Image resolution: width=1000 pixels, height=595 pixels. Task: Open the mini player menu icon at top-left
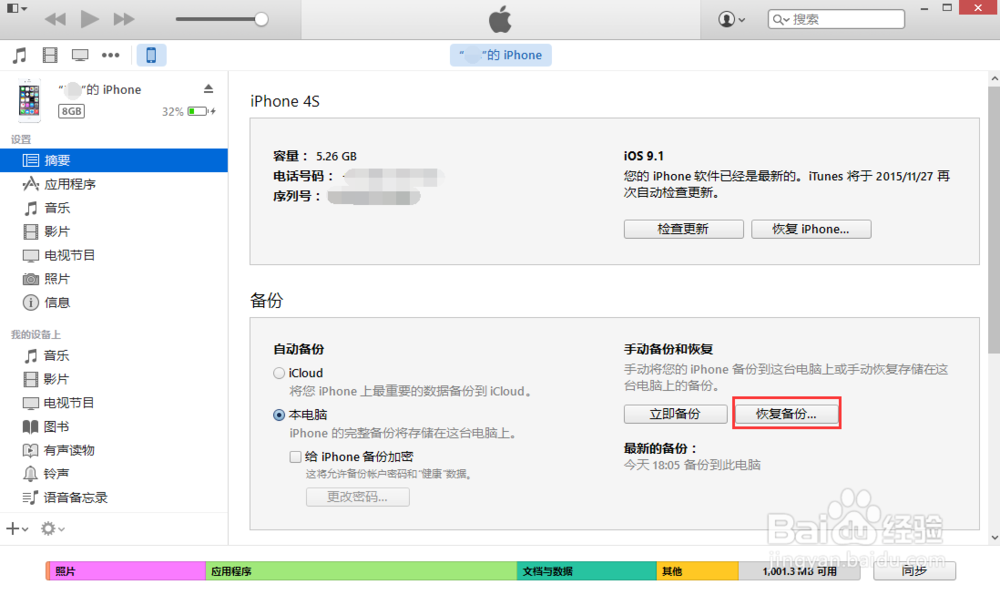[17, 8]
